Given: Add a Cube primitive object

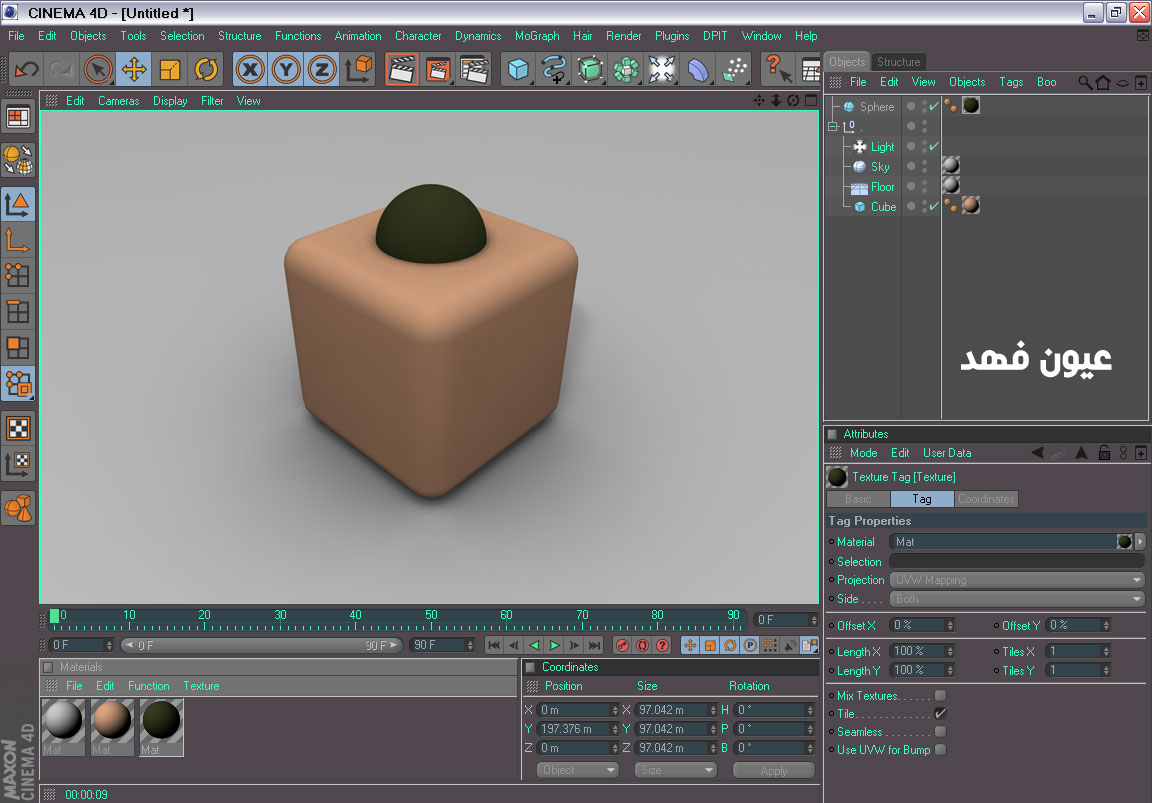Looking at the screenshot, I should pyautogui.click(x=518, y=70).
